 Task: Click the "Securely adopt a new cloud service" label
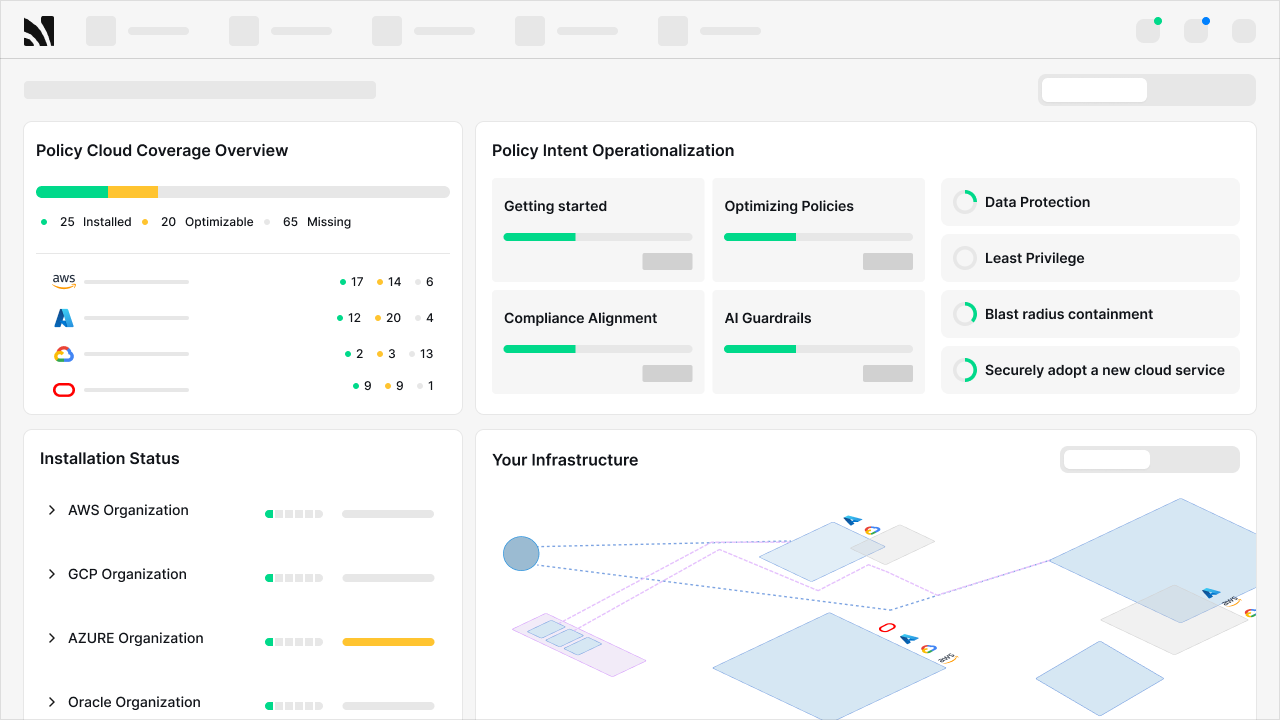(x=1105, y=370)
